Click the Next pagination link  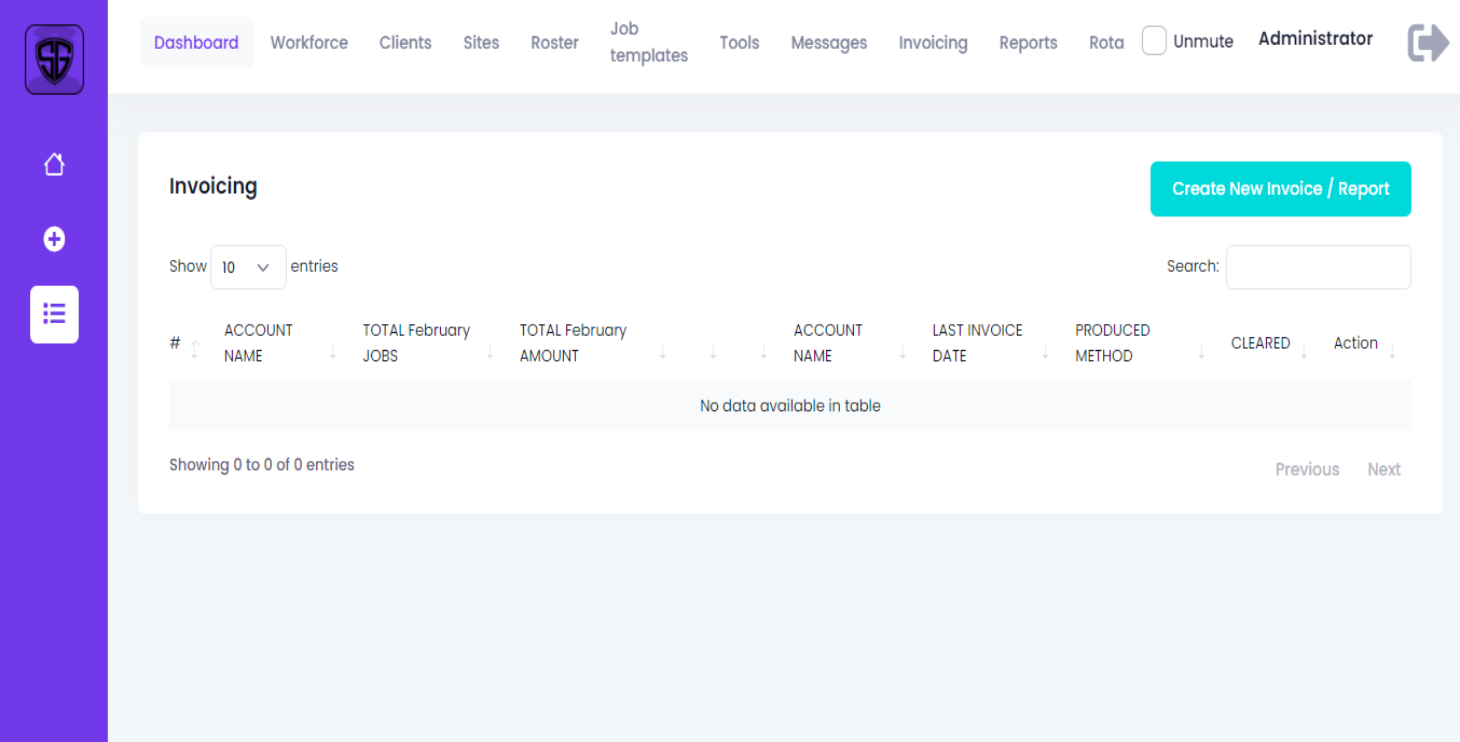coord(1384,469)
